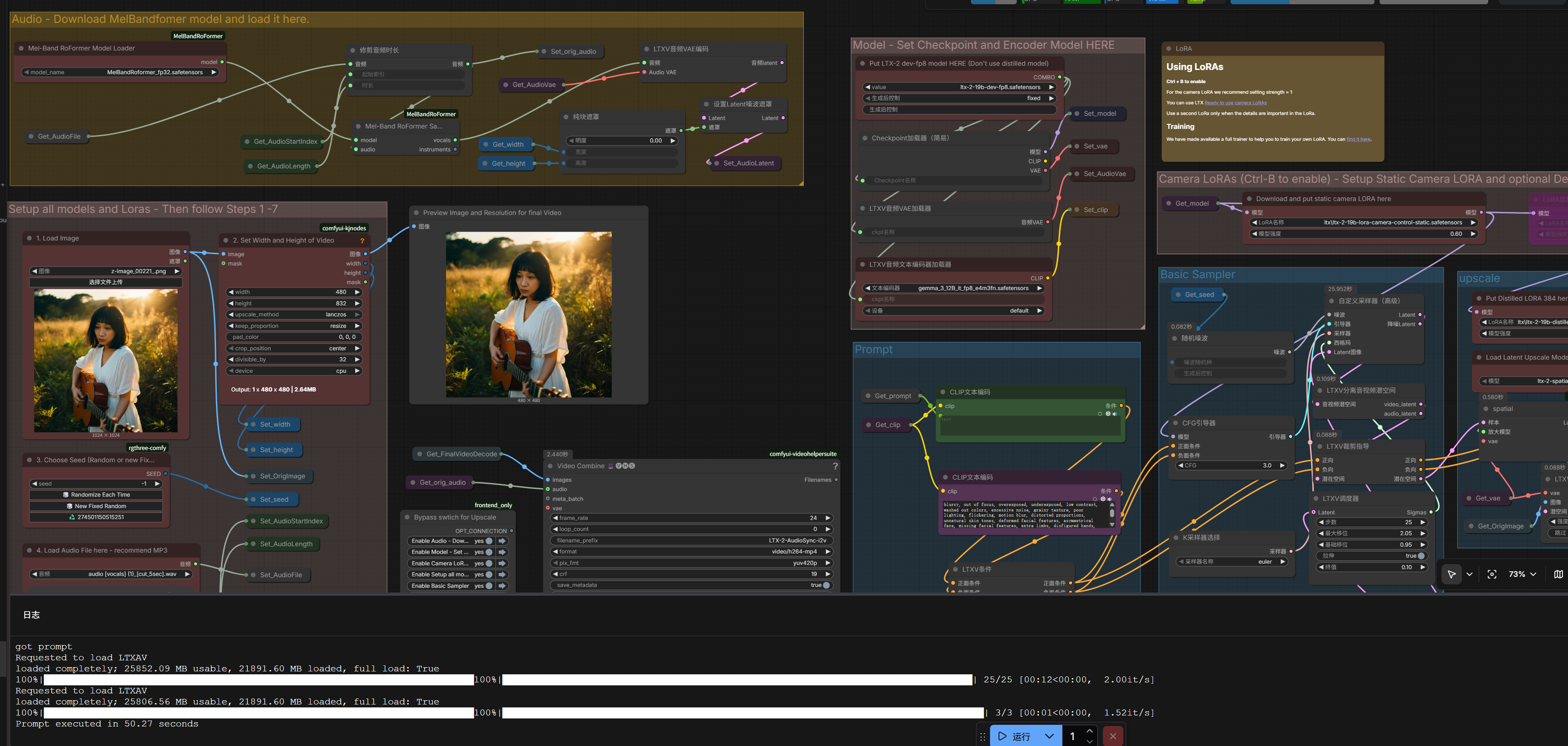
Task: Toggle Enable Basic Sampler switch
Action: tap(489, 586)
